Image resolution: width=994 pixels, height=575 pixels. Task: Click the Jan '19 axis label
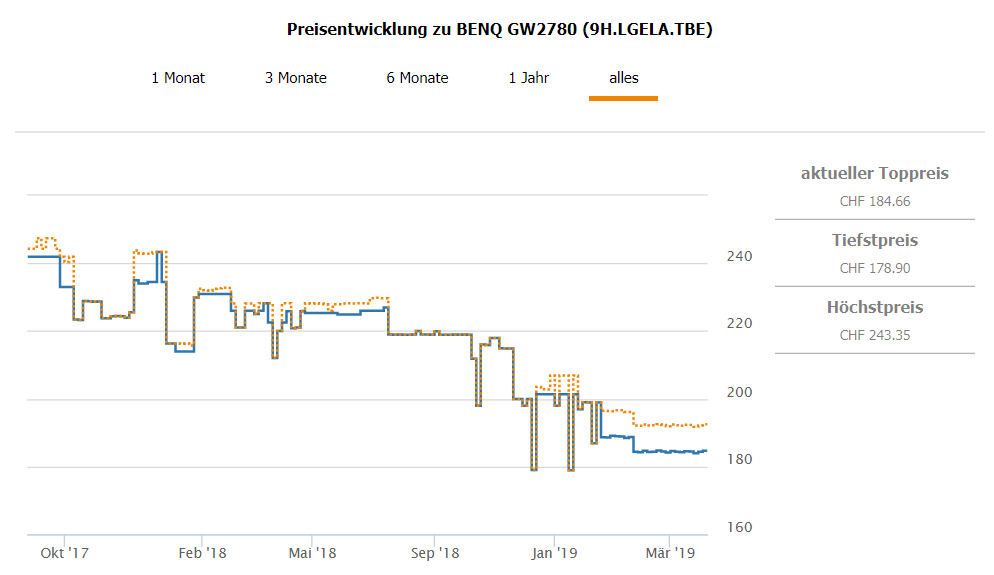(554, 552)
